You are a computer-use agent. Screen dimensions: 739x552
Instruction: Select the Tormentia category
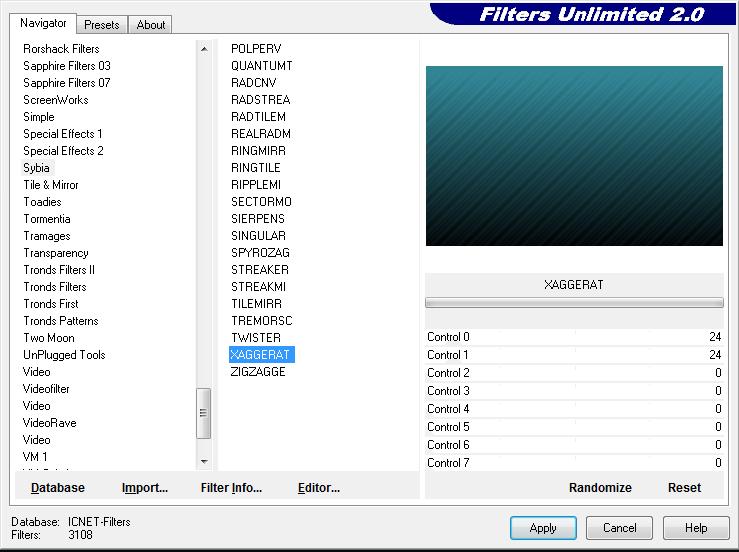tap(47, 219)
